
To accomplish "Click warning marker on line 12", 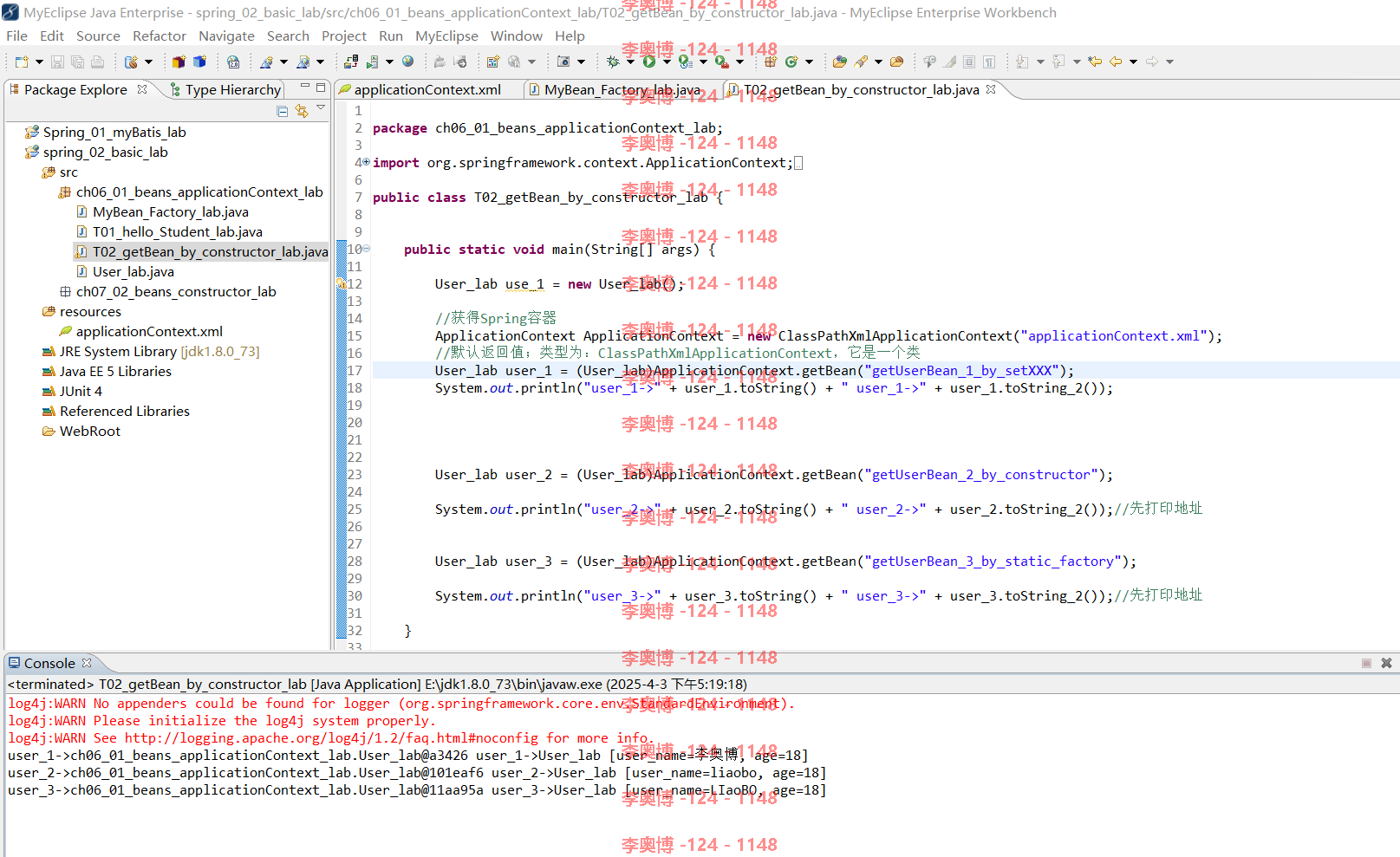I will click(341, 283).
